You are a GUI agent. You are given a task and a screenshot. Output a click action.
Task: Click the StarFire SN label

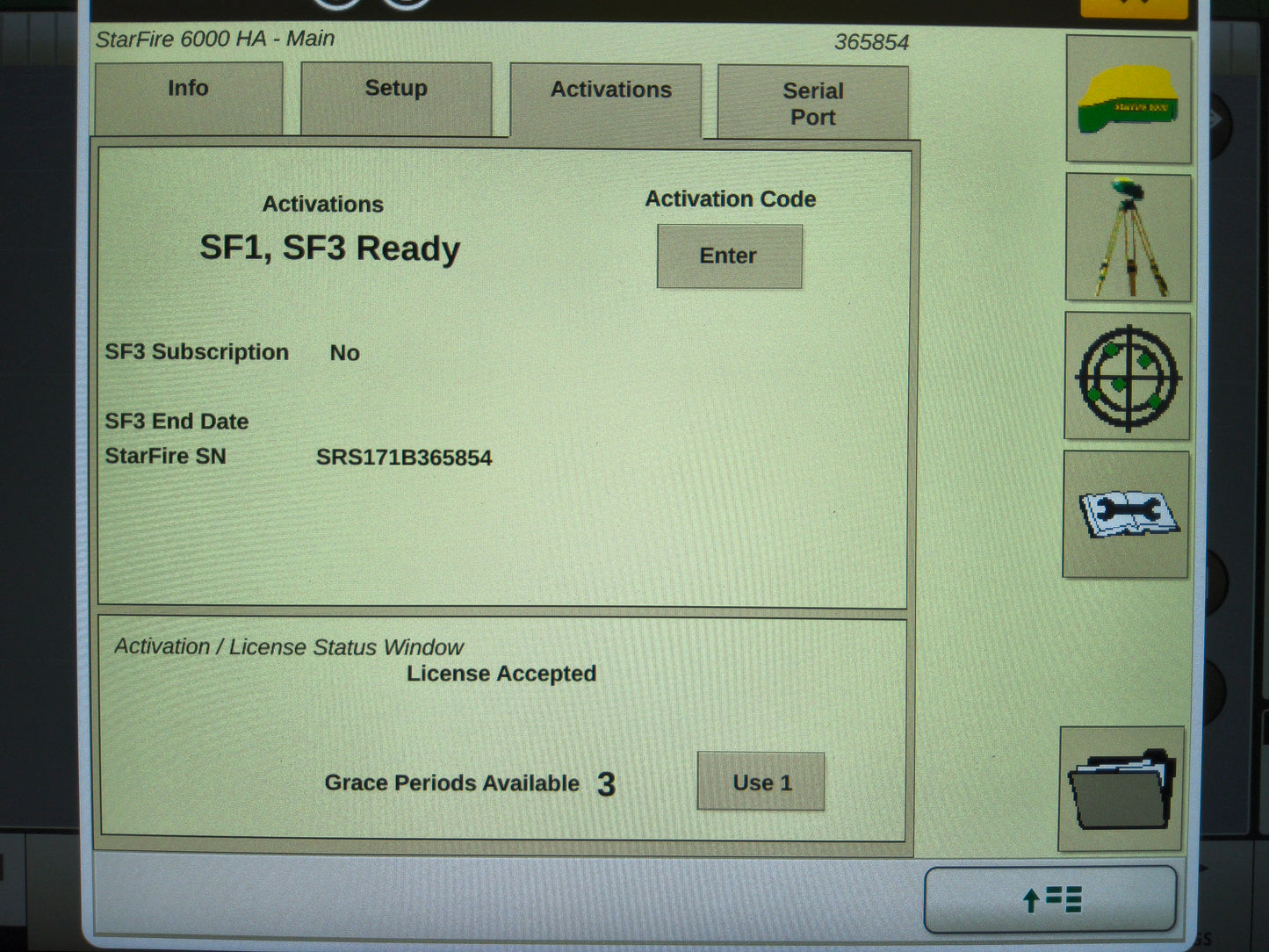pos(165,456)
